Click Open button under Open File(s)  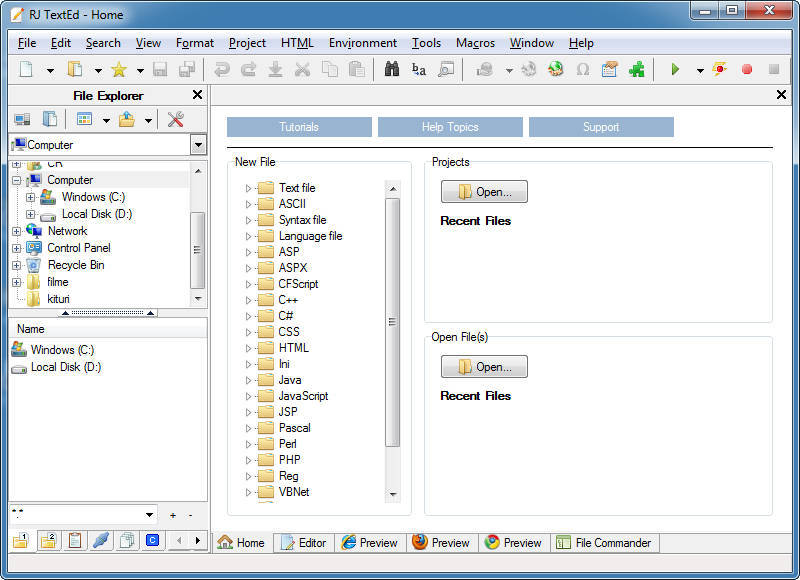click(x=484, y=367)
